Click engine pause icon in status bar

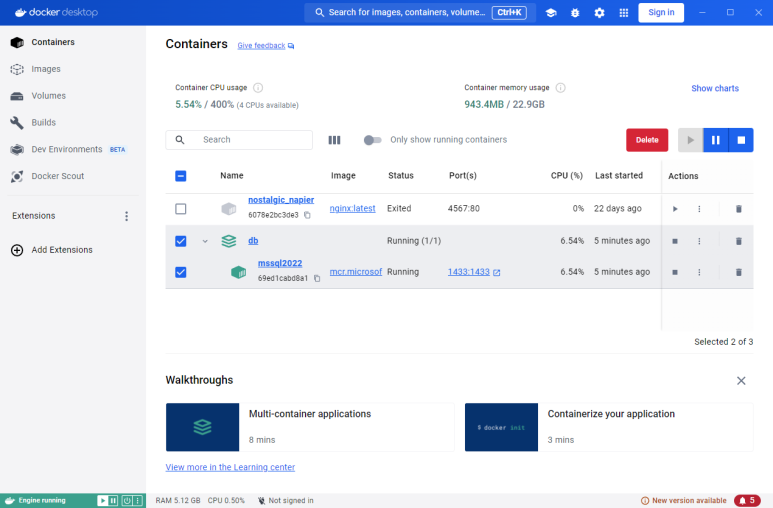113,501
